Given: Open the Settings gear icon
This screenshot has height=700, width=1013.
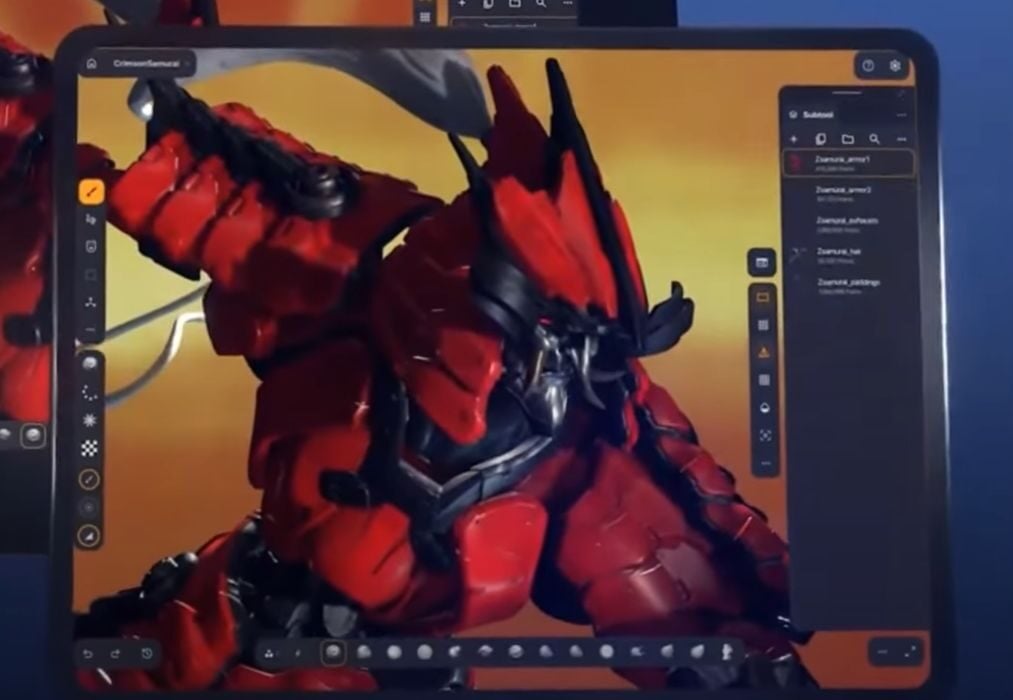Looking at the screenshot, I should point(895,65).
